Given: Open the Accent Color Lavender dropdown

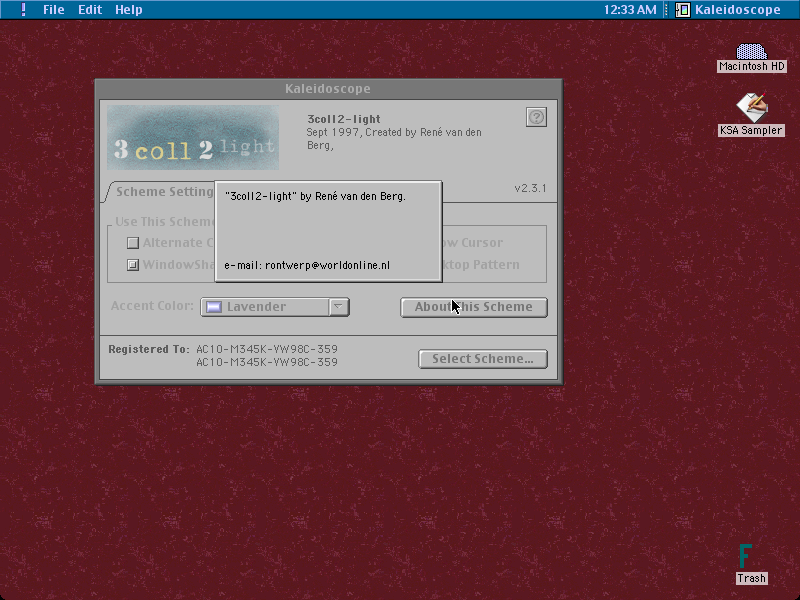Looking at the screenshot, I should coord(275,307).
